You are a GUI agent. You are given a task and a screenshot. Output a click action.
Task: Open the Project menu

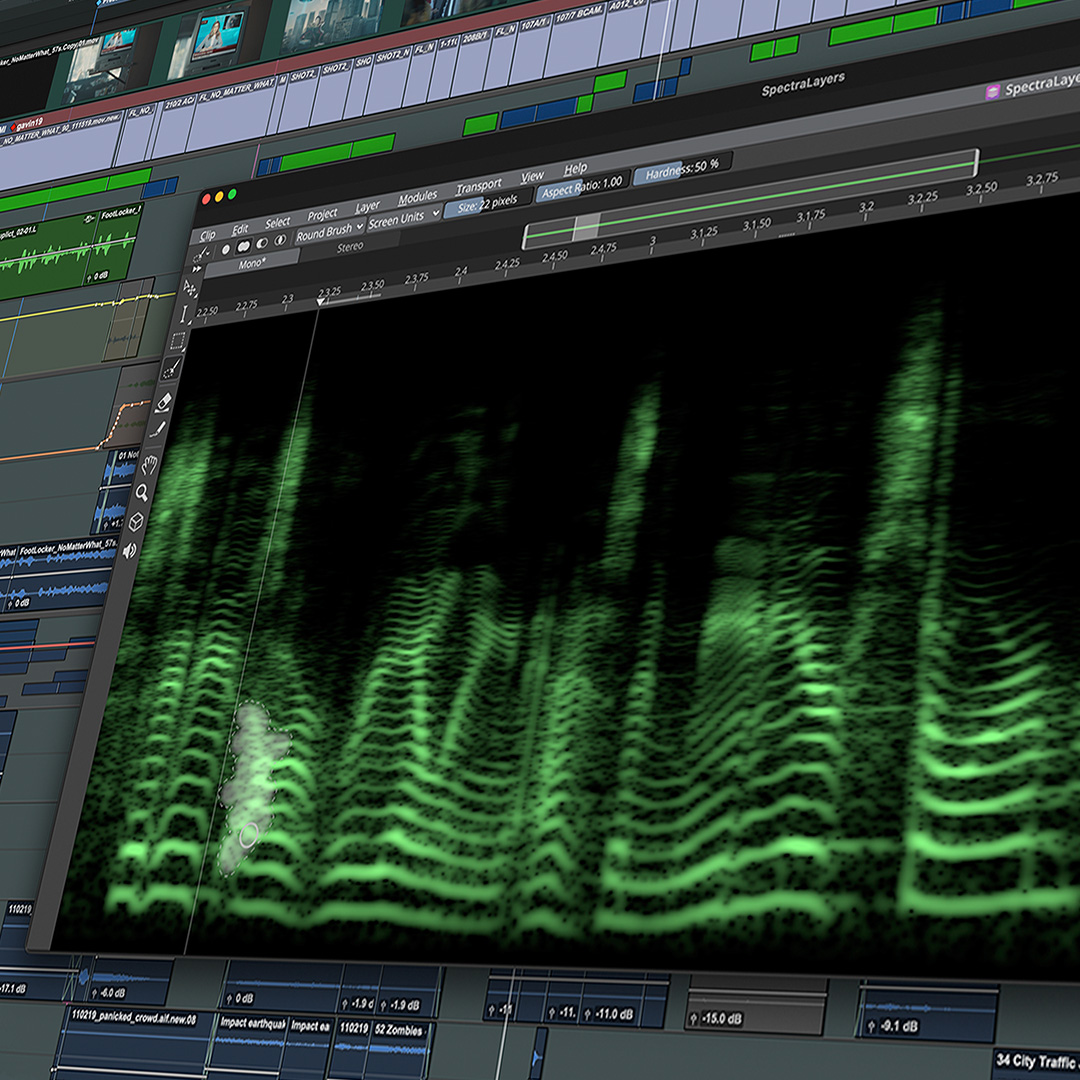pyautogui.click(x=322, y=214)
